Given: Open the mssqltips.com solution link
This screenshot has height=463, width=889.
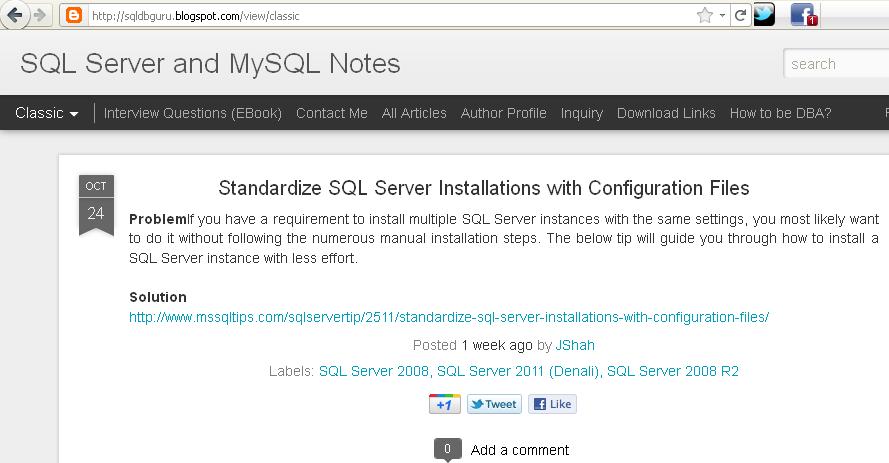Looking at the screenshot, I should (448, 317).
